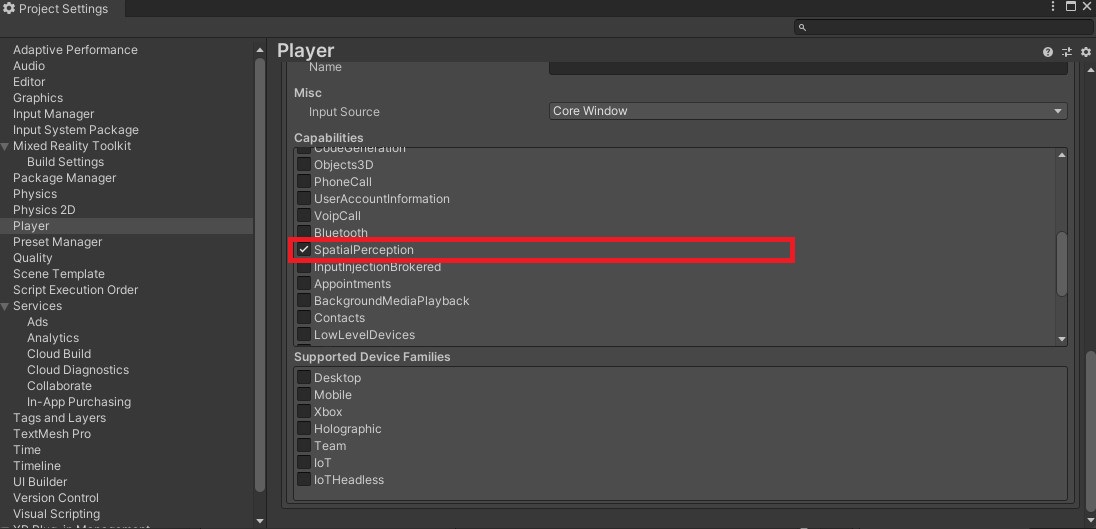The image size is (1096, 529).
Task: Open Package Manager settings
Action: click(64, 177)
